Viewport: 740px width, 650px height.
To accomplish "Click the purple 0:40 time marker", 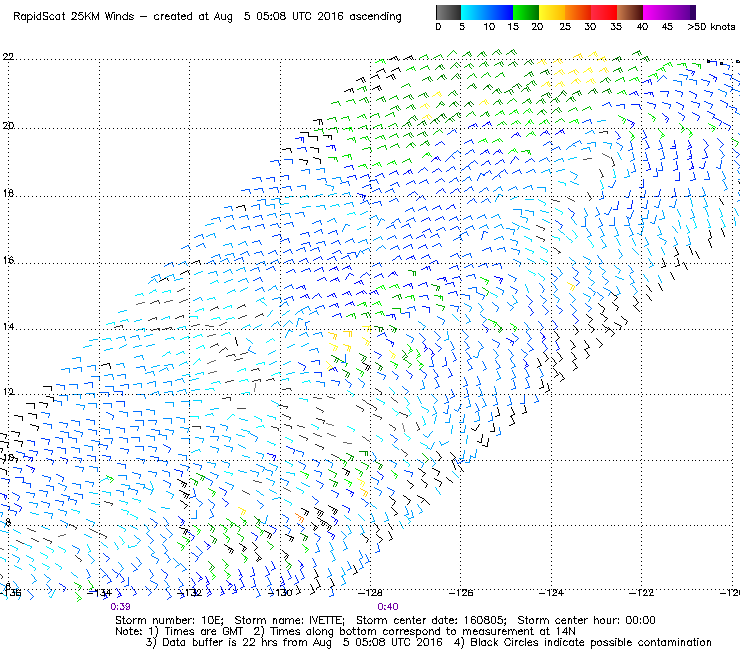I will pos(388,607).
